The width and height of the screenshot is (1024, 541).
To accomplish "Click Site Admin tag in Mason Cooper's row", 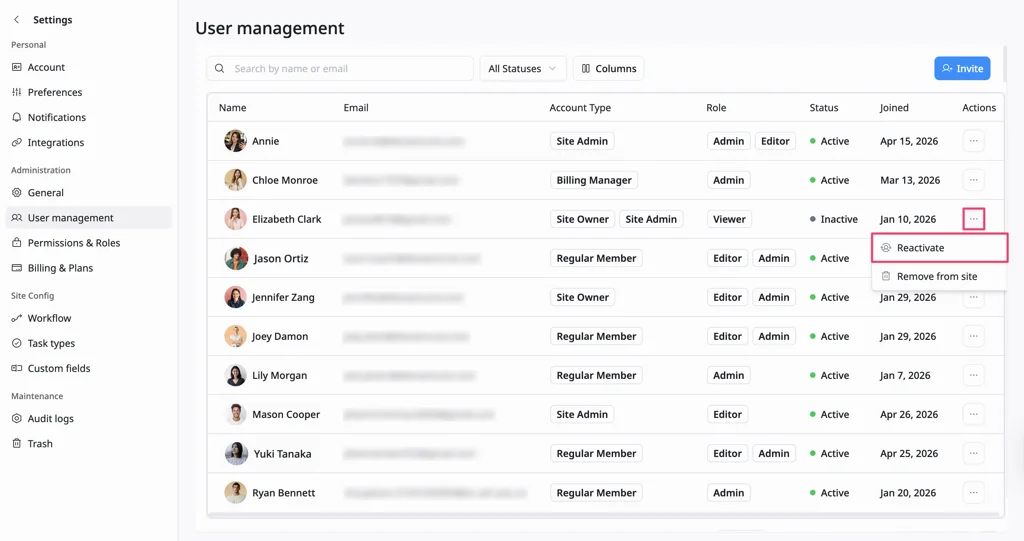I will coord(582,414).
